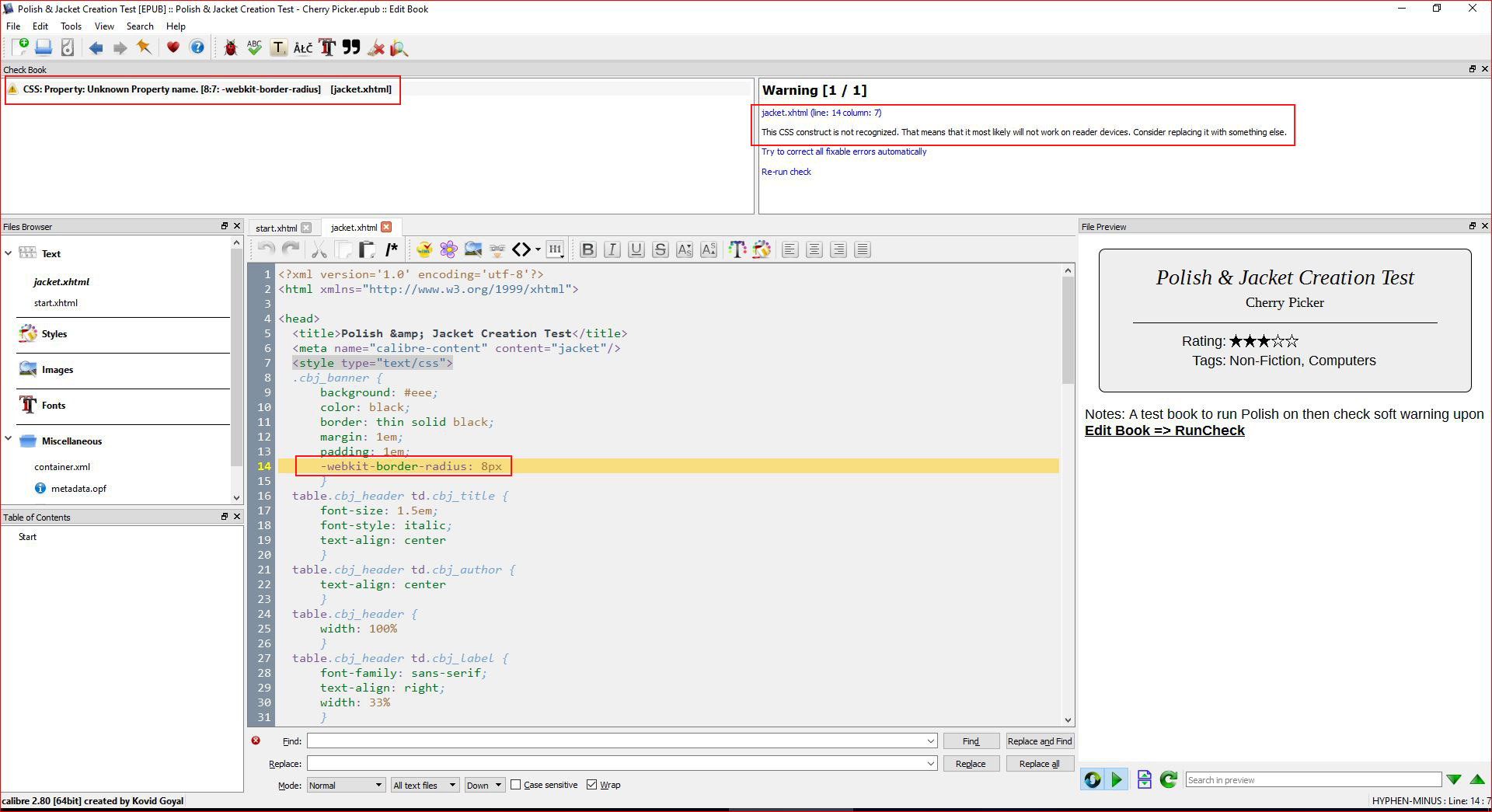This screenshot has width=1492, height=812.
Task: Collapse the Text section in Files Browser
Action: 9,253
